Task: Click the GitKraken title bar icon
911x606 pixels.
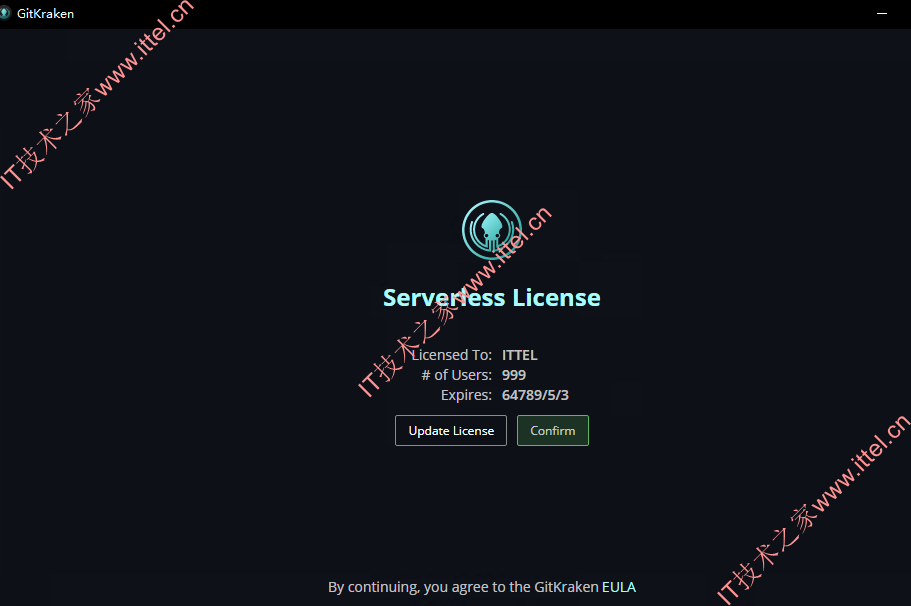Action: coord(5,13)
